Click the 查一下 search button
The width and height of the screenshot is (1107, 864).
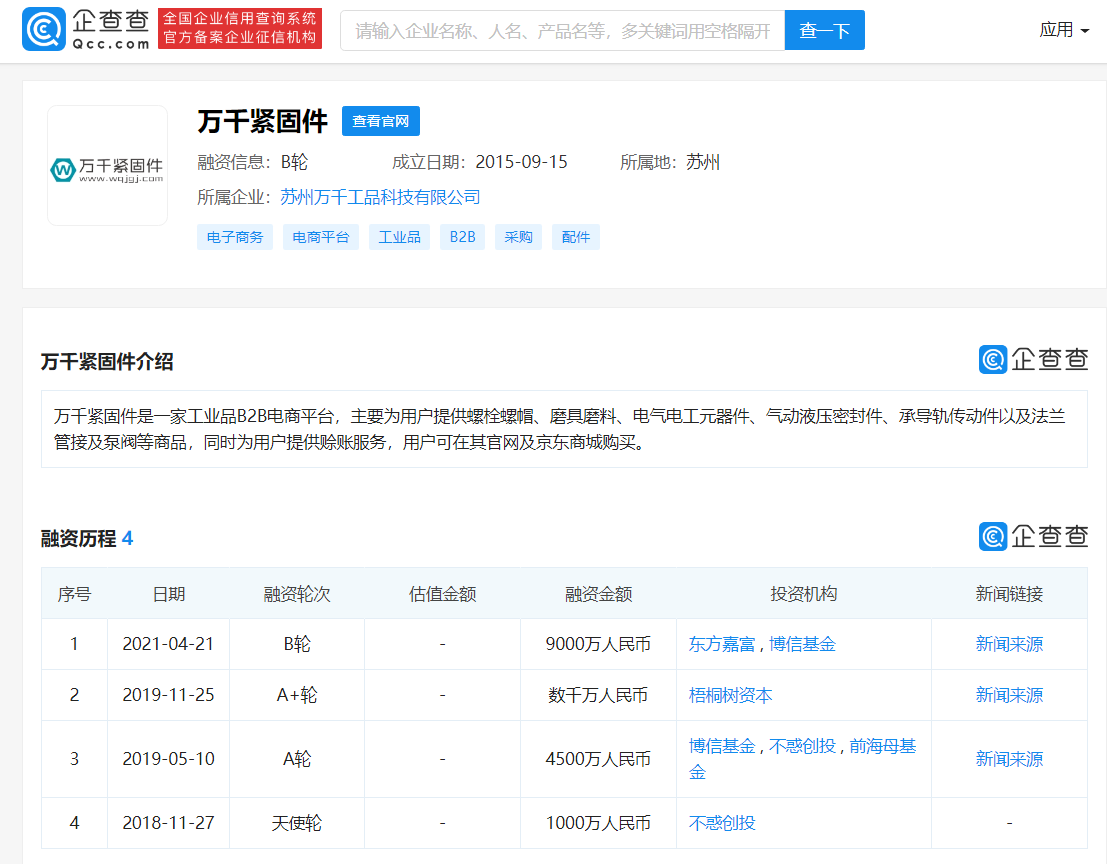point(825,30)
